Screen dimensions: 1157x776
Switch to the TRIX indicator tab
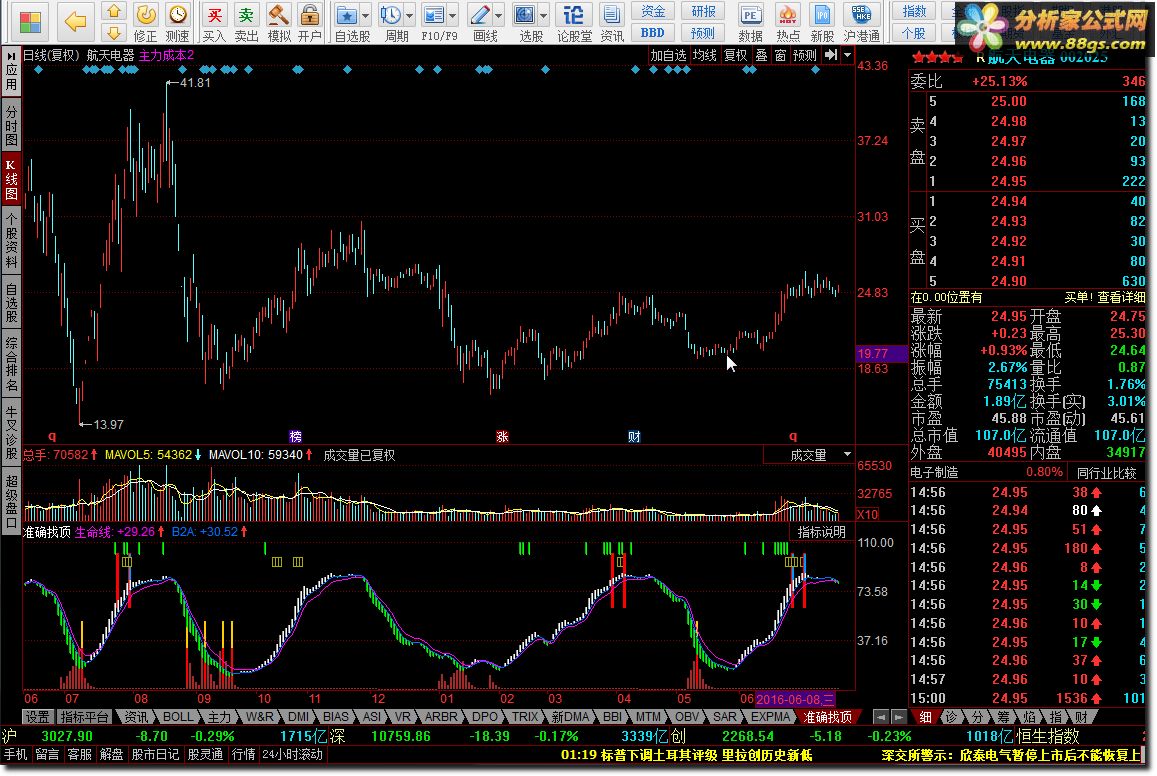[x=525, y=716]
